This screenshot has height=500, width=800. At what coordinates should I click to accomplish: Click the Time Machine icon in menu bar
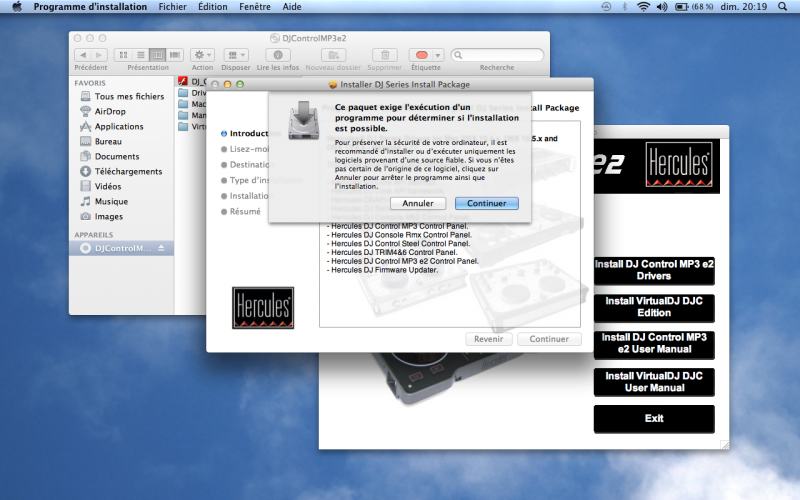pos(606,7)
